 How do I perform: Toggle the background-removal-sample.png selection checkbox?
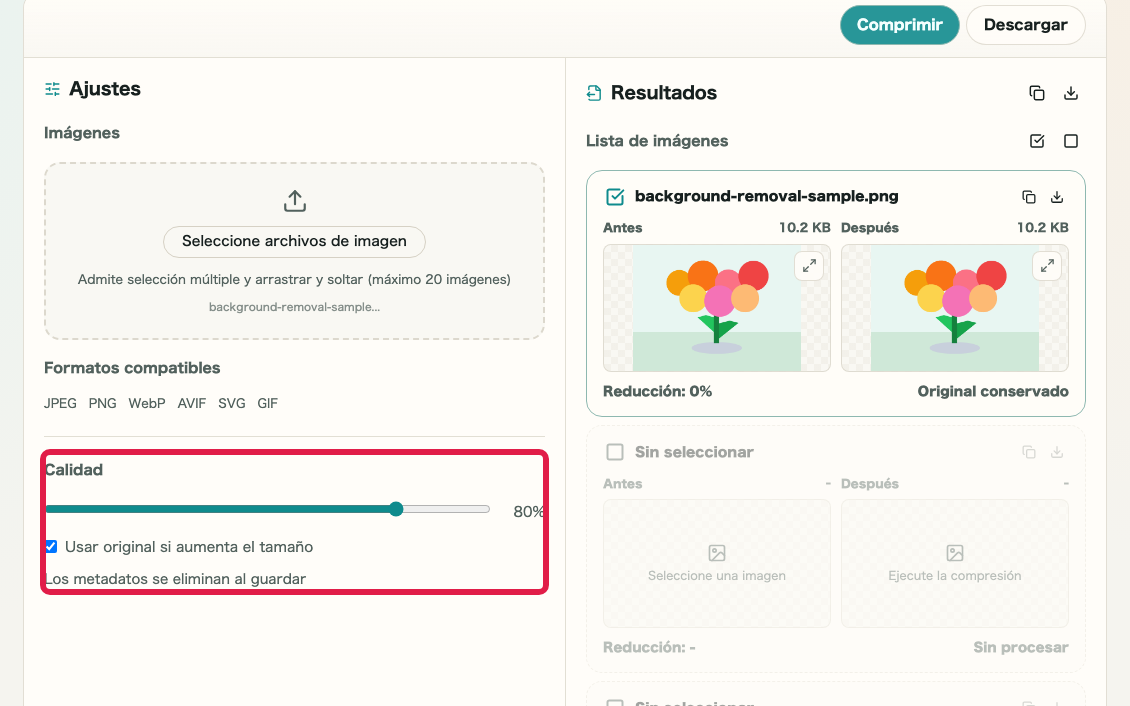(x=615, y=197)
